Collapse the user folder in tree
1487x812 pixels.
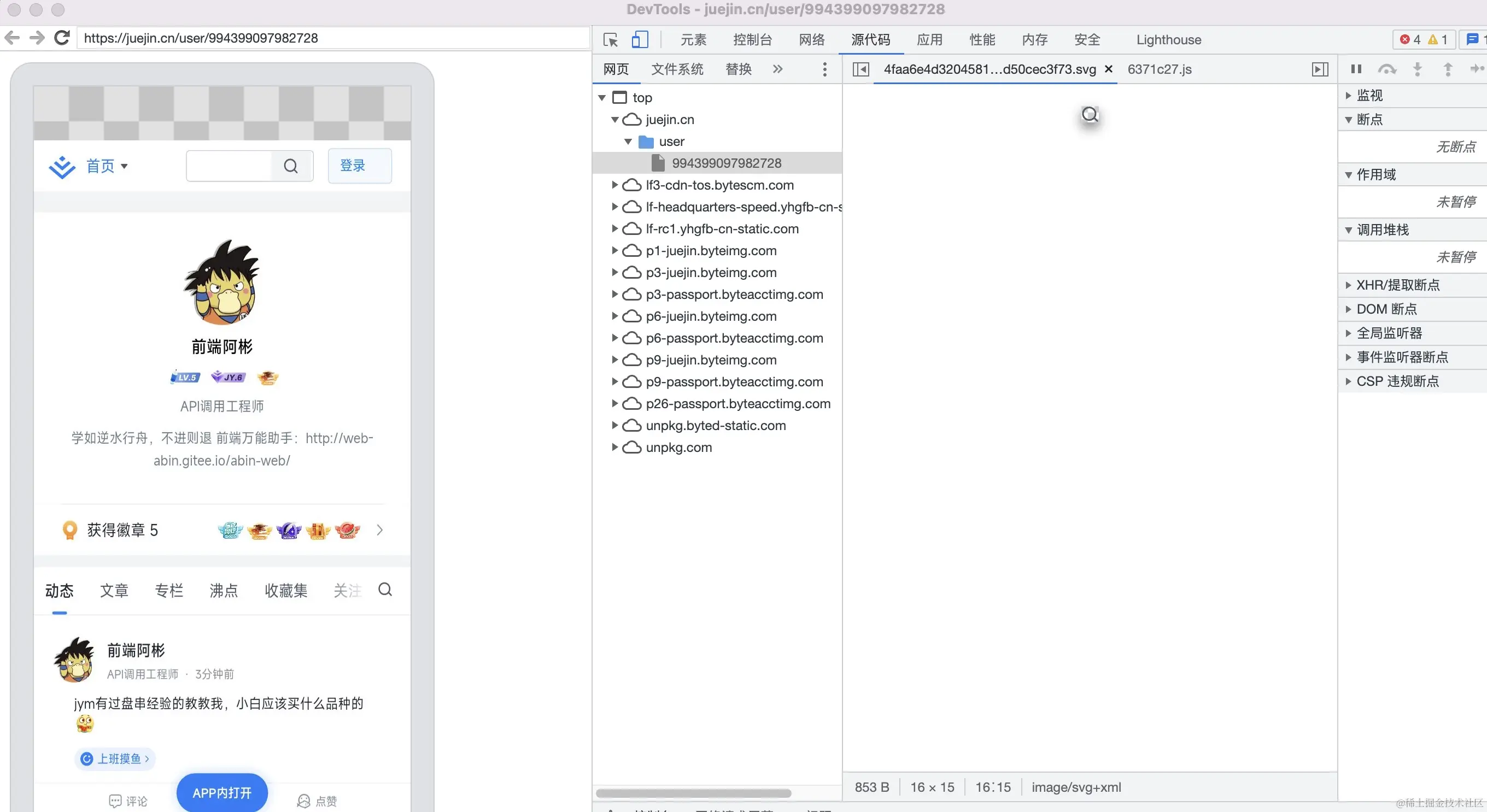628,142
